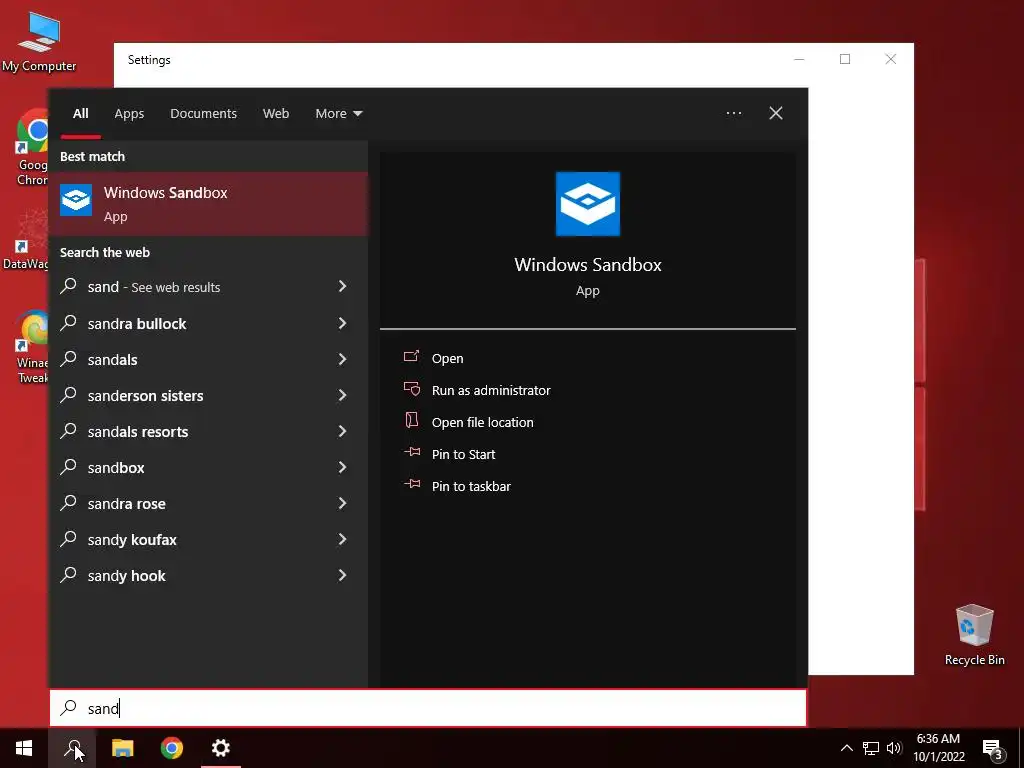1024x768 pixels.
Task: Click 'sandals' suggestion text
Action: point(112,360)
